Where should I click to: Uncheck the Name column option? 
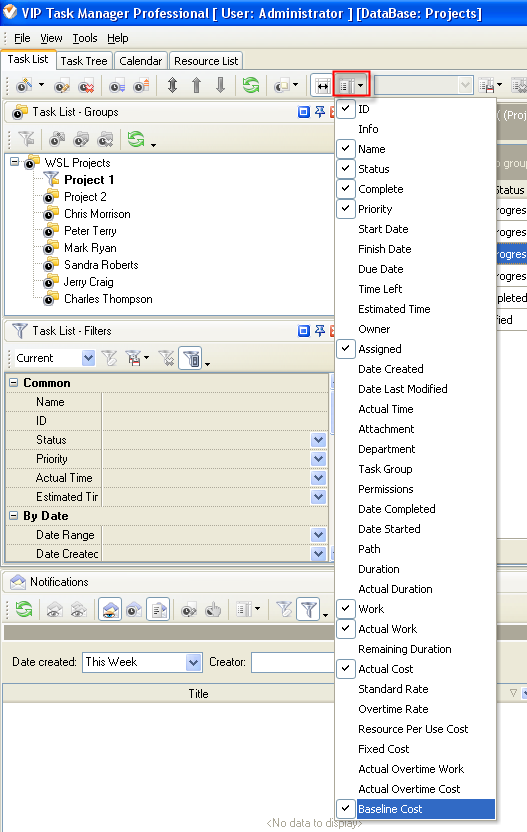click(345, 149)
